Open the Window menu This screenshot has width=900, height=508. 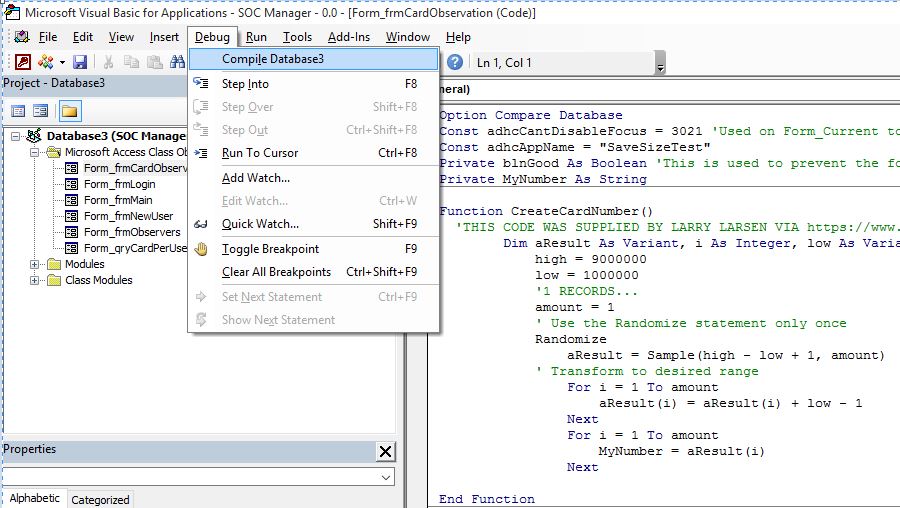click(x=408, y=37)
